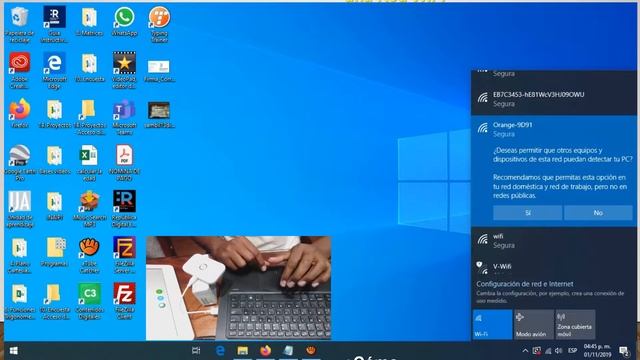Open Configuración de red e Internet link
This screenshot has width=640, height=360.
(524, 284)
